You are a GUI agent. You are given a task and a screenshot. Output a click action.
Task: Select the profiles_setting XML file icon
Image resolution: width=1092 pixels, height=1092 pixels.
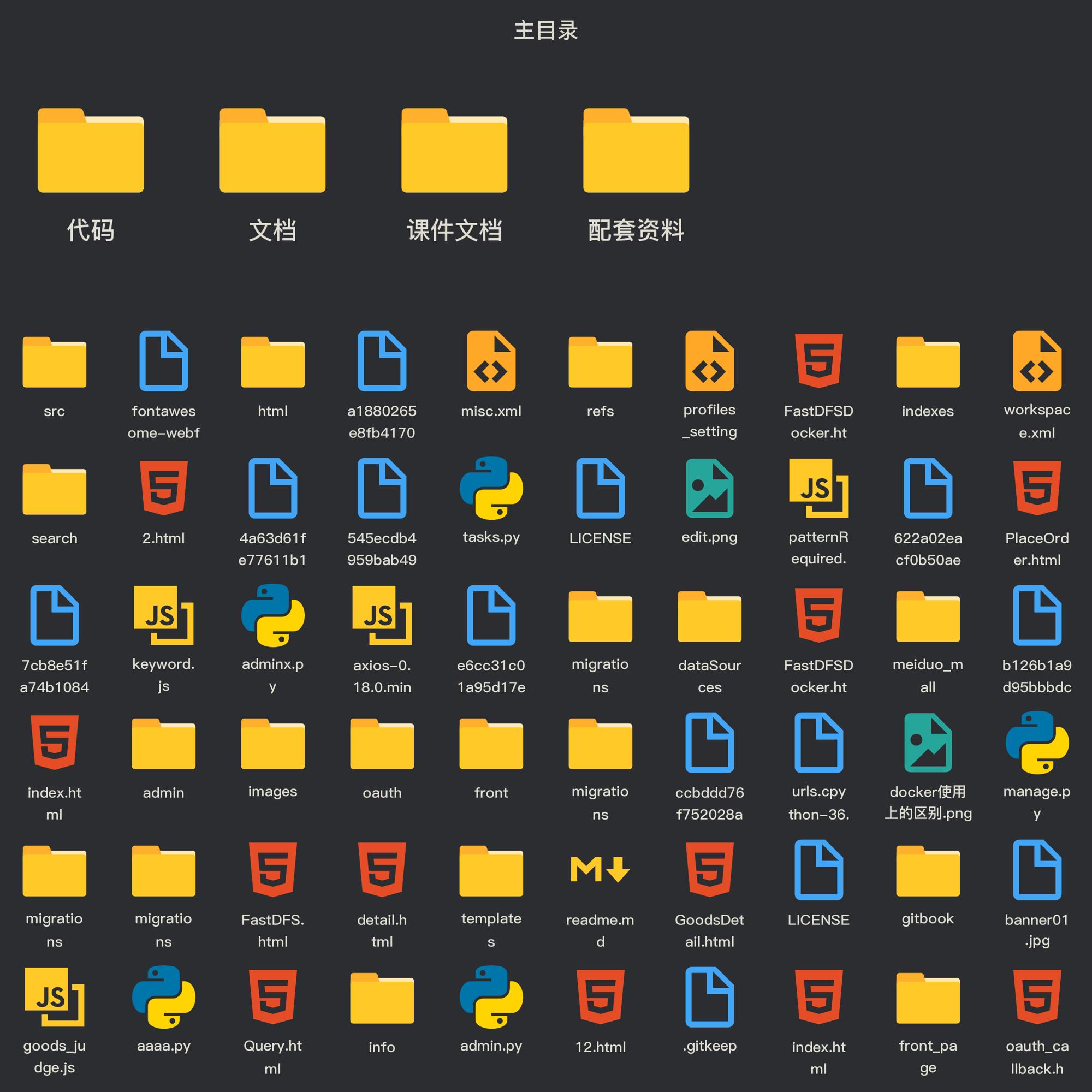pos(709,361)
